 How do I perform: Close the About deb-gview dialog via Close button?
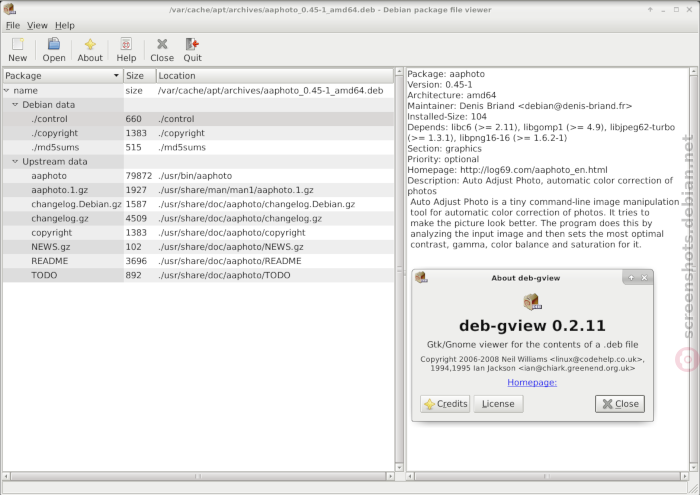click(x=620, y=403)
